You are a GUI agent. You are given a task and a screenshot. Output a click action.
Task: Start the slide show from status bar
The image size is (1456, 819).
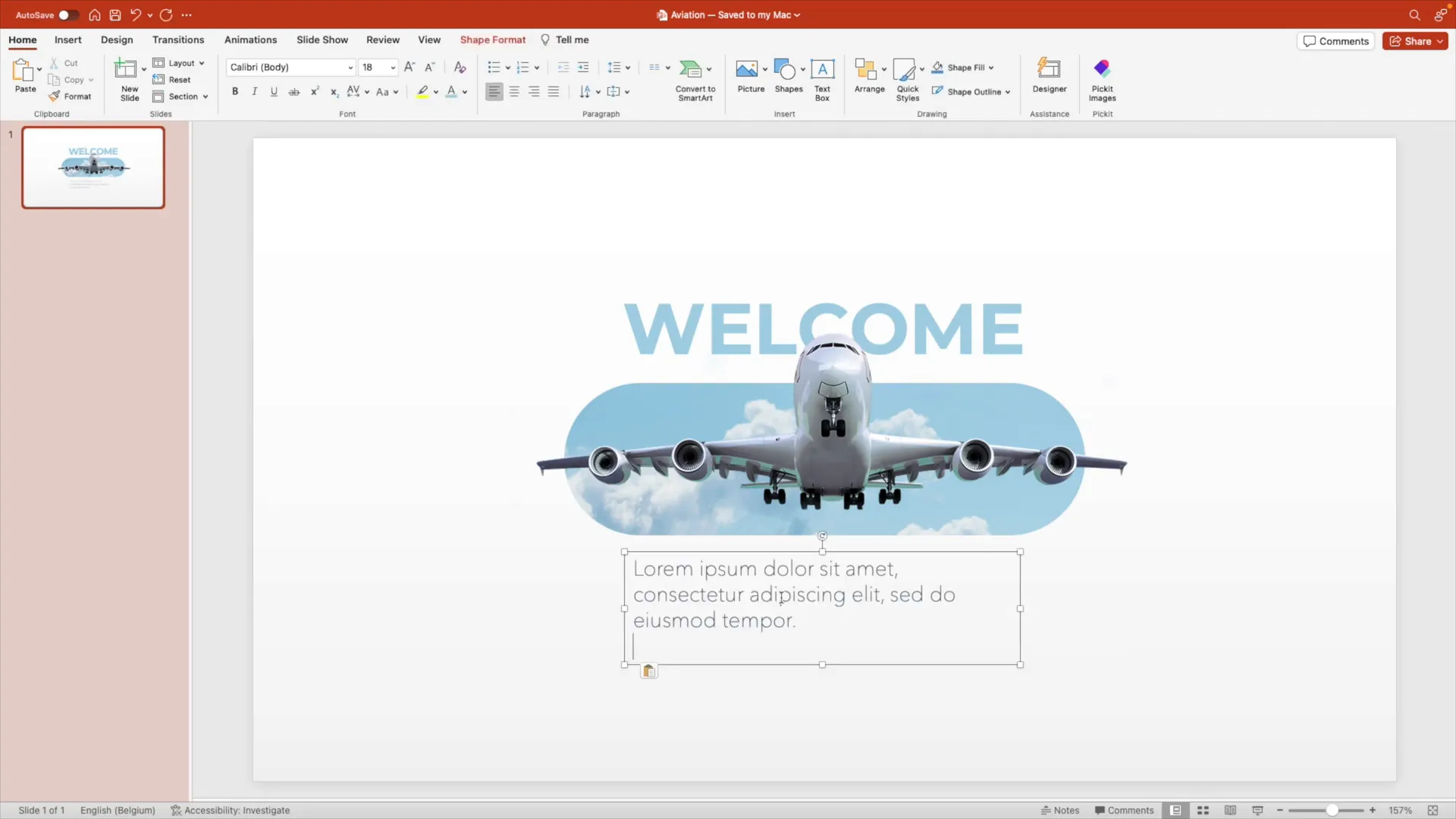[x=1257, y=810]
